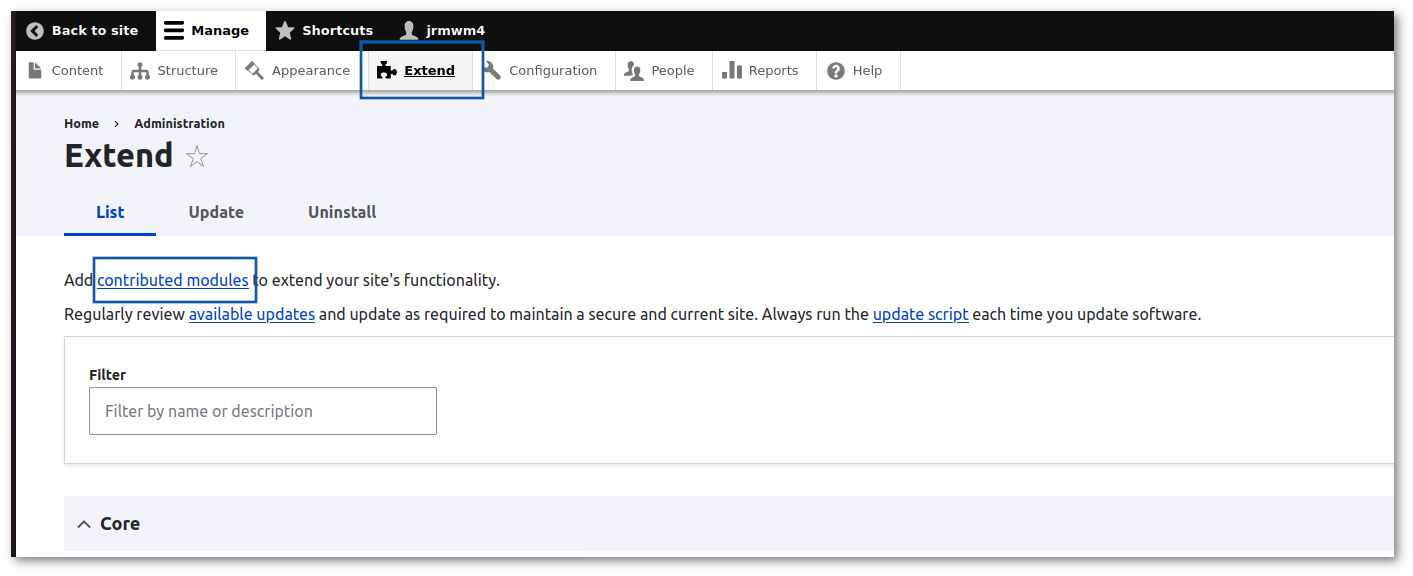Click the Shortcuts star icon
The width and height of the screenshot is (1413, 576).
coord(285,31)
